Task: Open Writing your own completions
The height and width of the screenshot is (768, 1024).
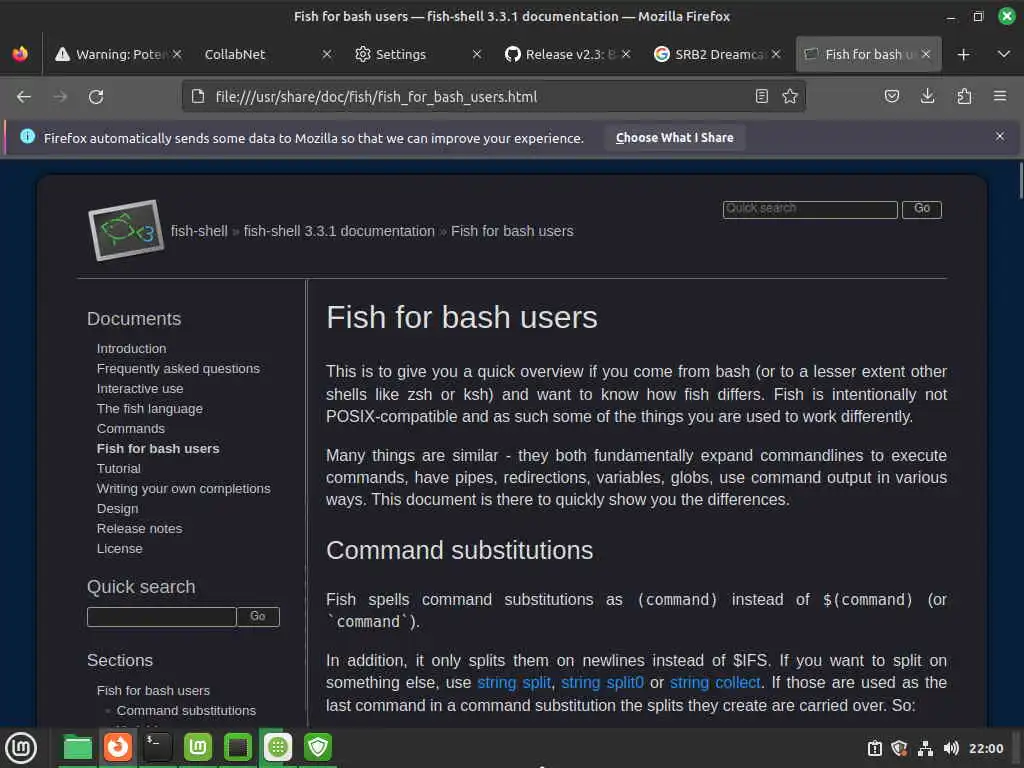Action: coord(184,489)
